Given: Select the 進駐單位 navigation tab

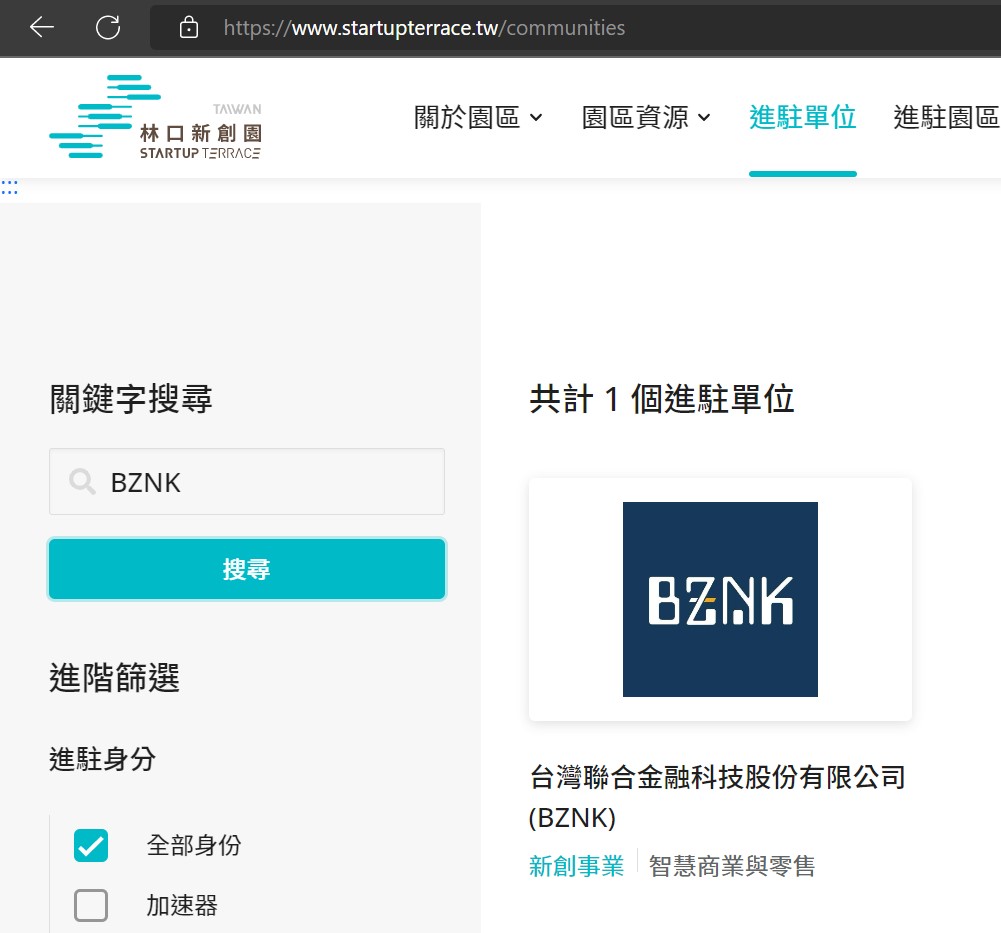Looking at the screenshot, I should coord(802,117).
